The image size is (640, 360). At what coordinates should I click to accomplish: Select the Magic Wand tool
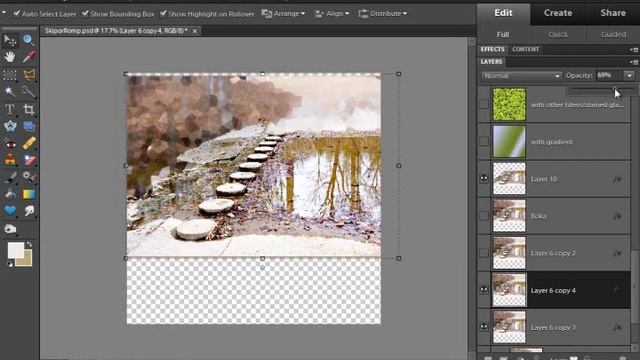(10, 91)
